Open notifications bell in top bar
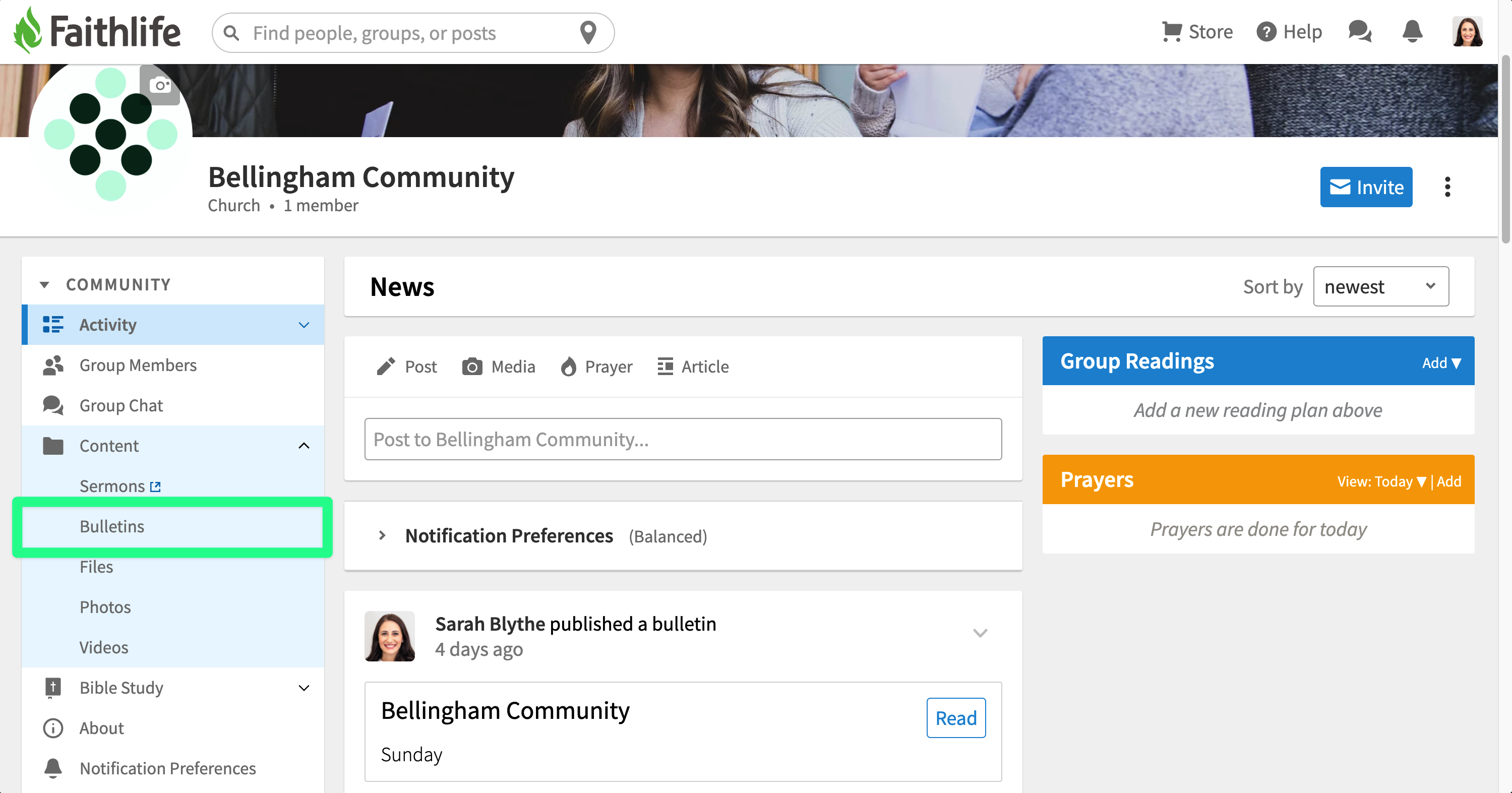Image resolution: width=1512 pixels, height=793 pixels. [1412, 32]
